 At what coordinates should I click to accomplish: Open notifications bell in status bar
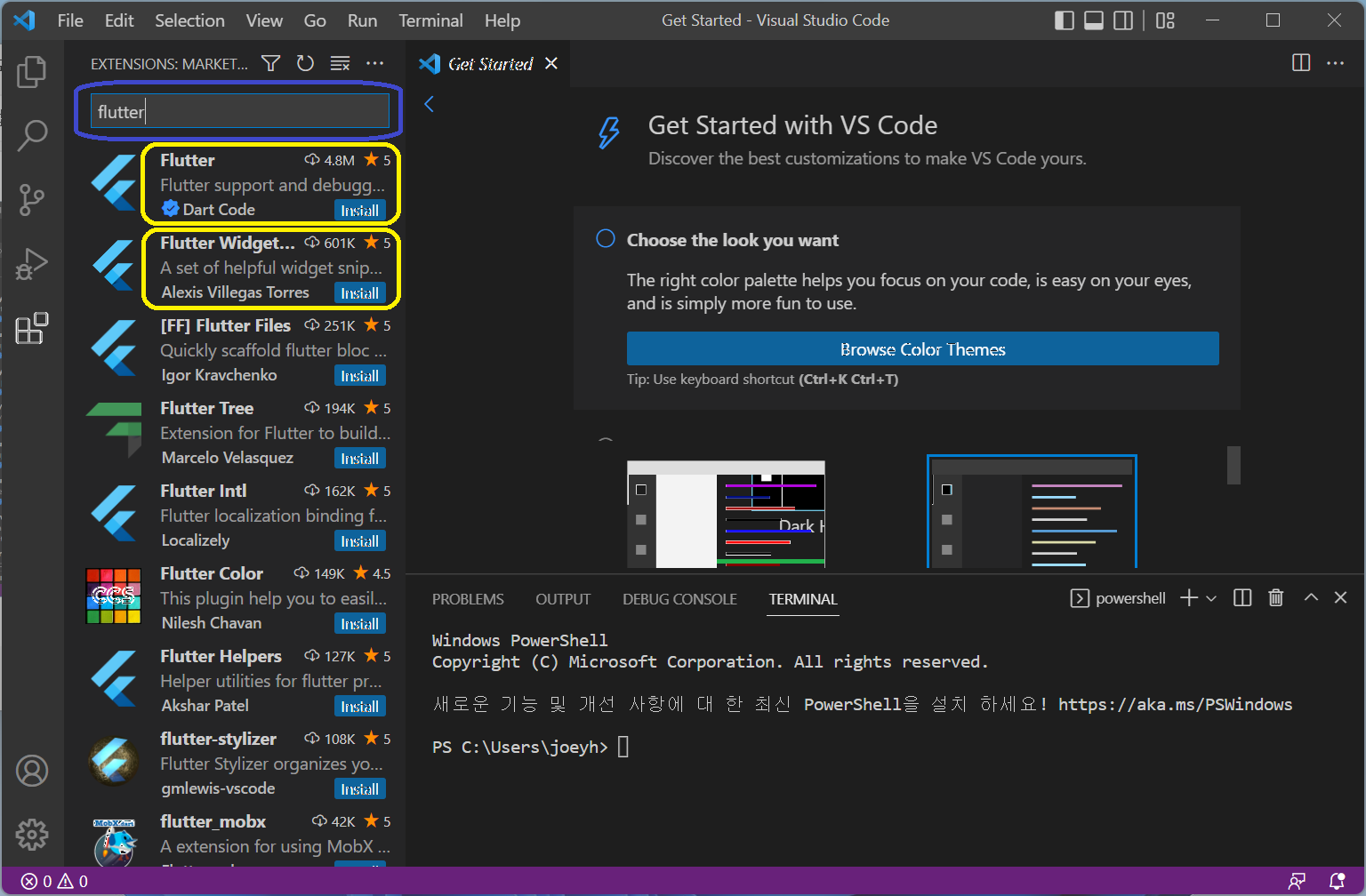pos(1337,881)
